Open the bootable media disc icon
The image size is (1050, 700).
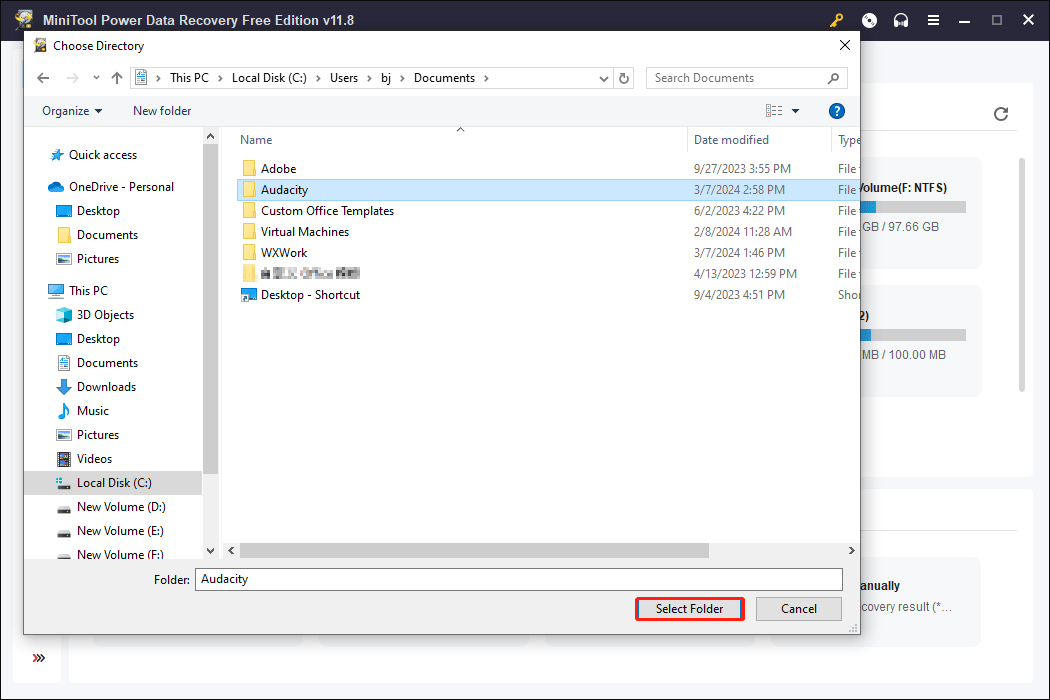pos(869,19)
